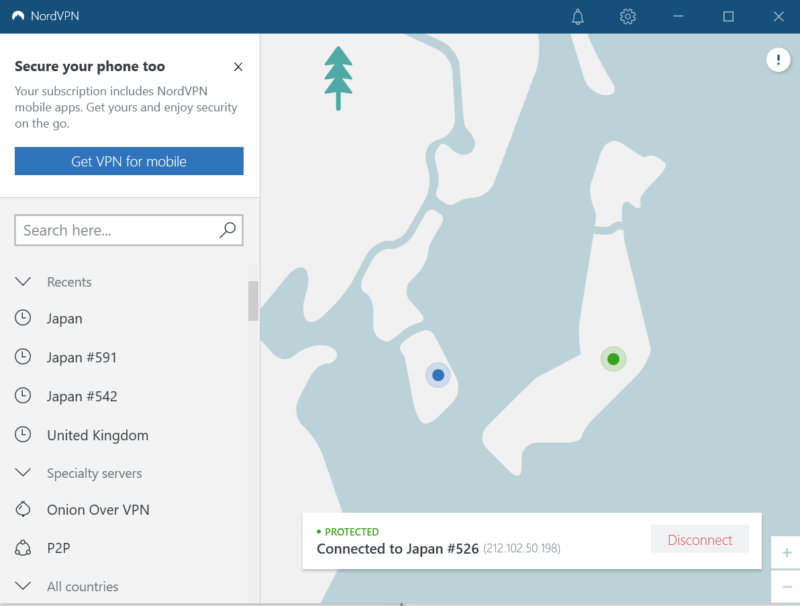The height and width of the screenshot is (606, 800).
Task: Click clock icon beside Japan #591
Action: point(23,357)
